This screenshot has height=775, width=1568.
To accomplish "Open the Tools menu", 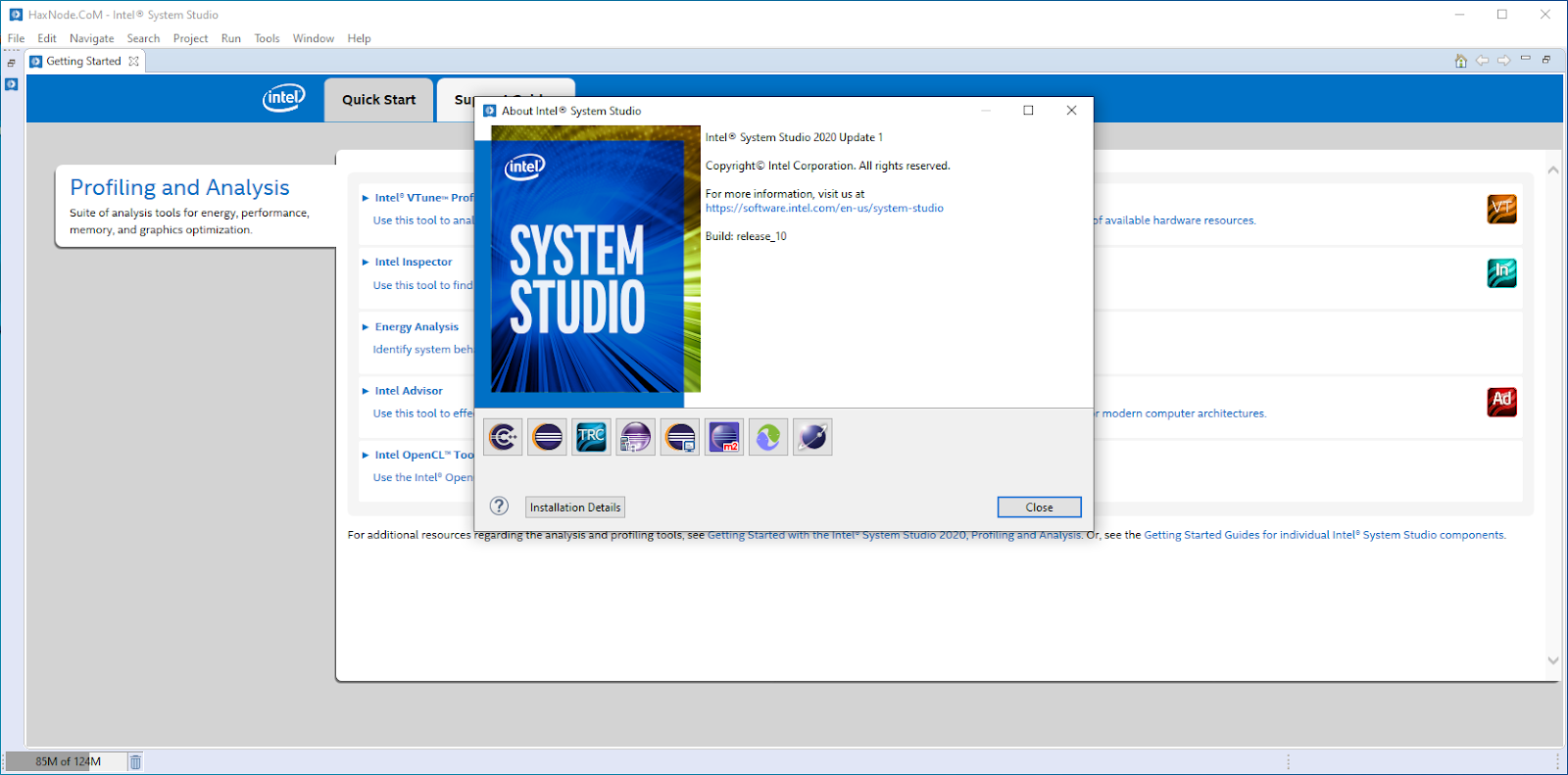I will [x=267, y=38].
